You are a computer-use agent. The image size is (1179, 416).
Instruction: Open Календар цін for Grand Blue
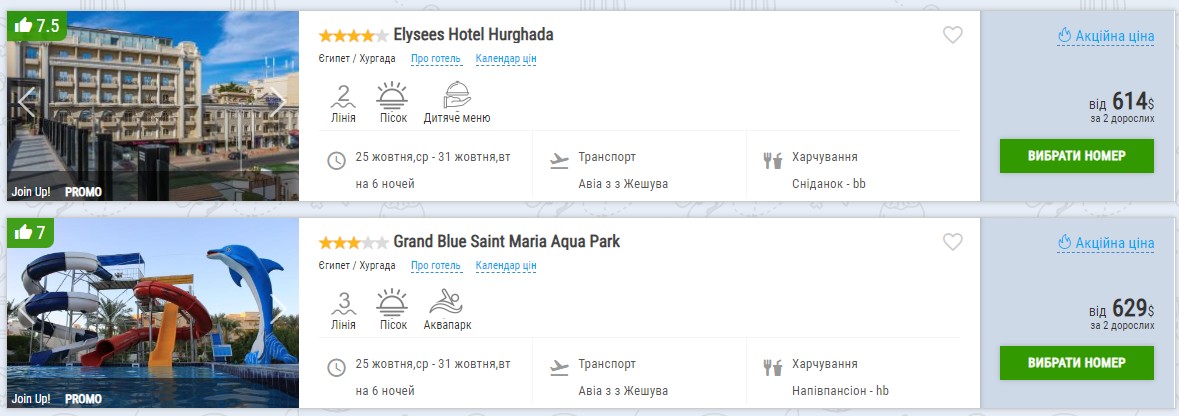coord(506,266)
